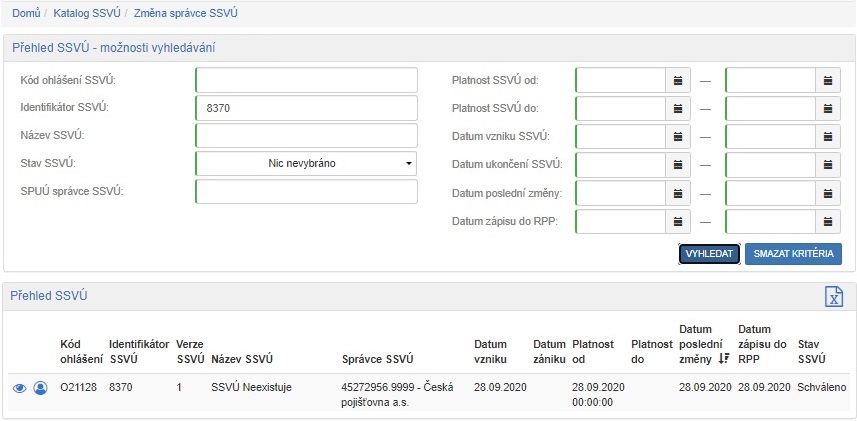Viewport: 857px width, 421px height.
Task: Click the Identifikátor SSVÚ field containing 8370
Action: pyautogui.click(x=306, y=108)
